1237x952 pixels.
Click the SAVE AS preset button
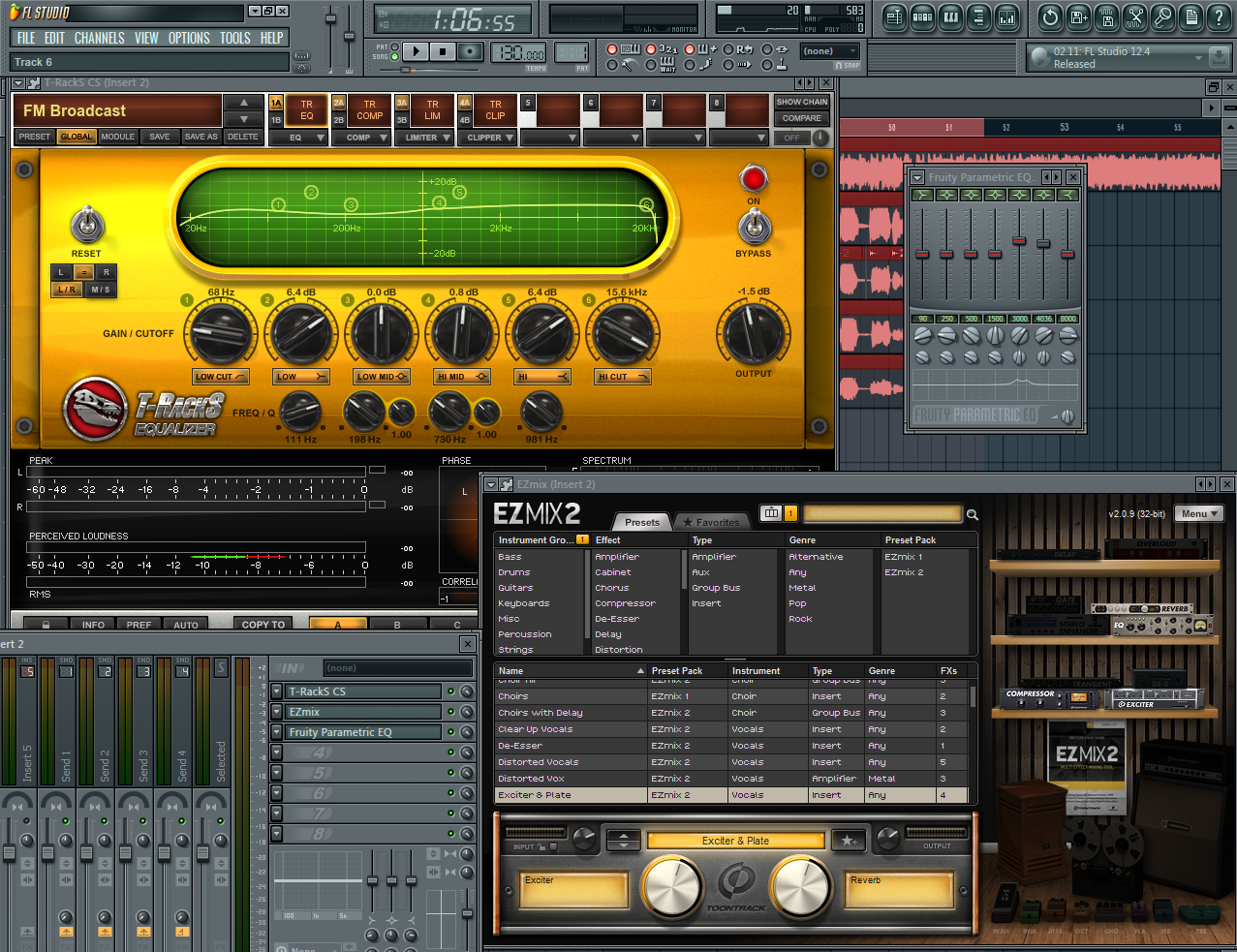click(201, 137)
